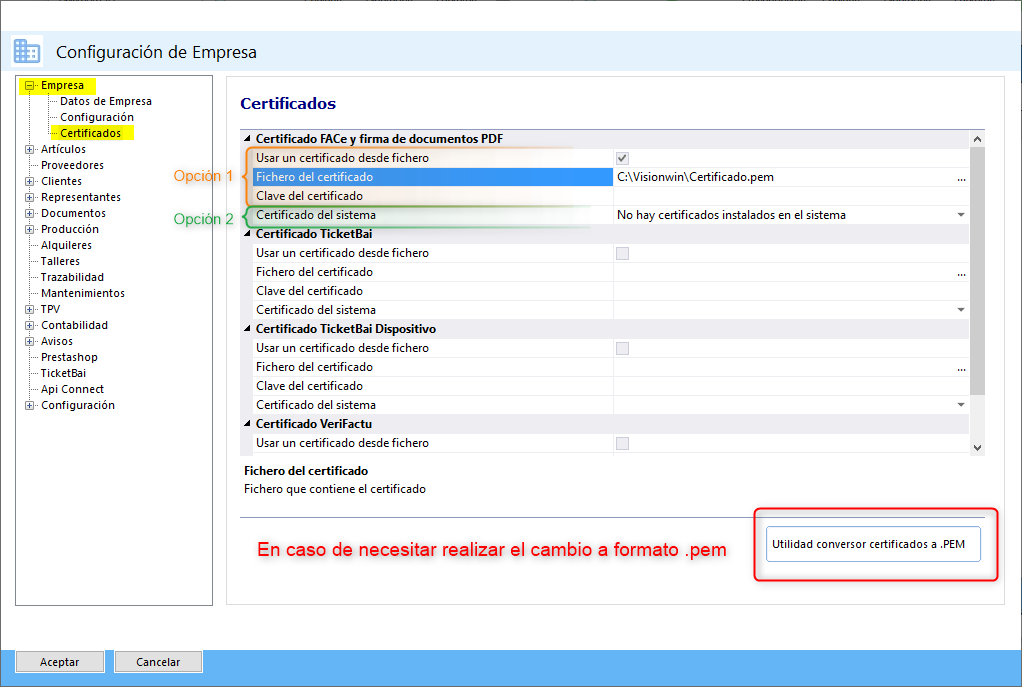The width and height of the screenshot is (1022, 687).
Task: Collapse 'Certificado TicketBai Dispositivo' section
Action: pos(248,329)
